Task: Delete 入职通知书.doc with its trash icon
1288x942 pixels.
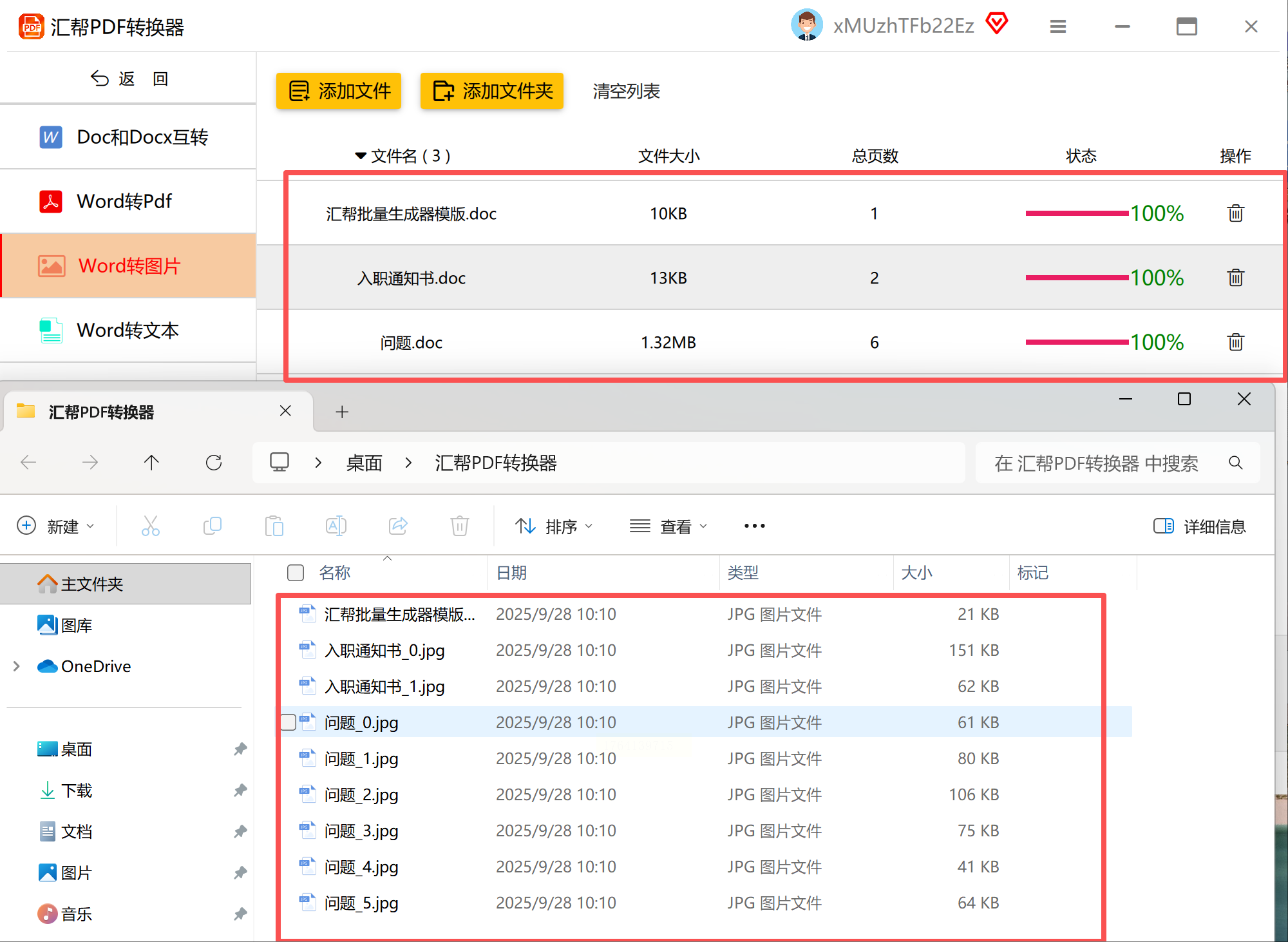Action: tap(1235, 278)
